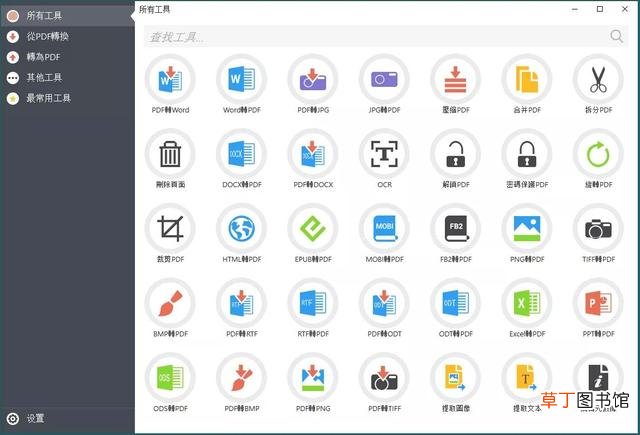Switch to 從PDF轉換 category

click(67, 36)
